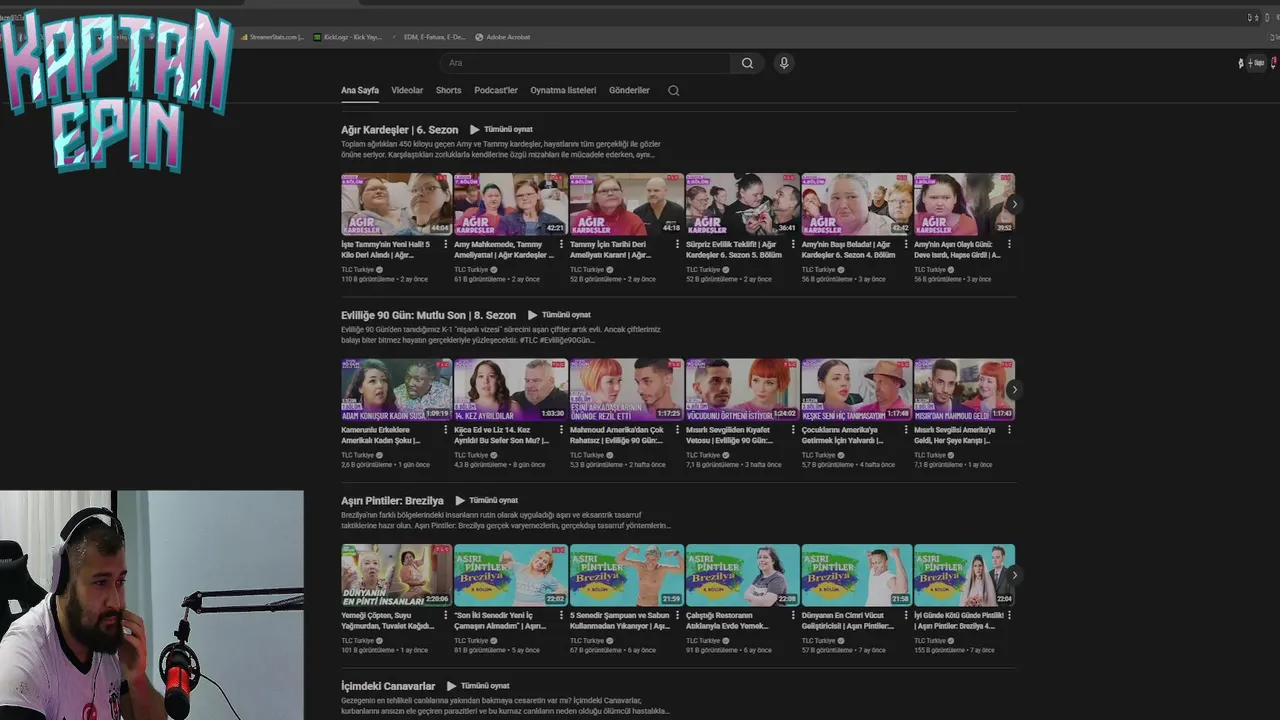Screen dimensions: 1280x720
Task: Open three-dot menu for Sürpriz Evlilik Teklifi video
Action: [793, 244]
